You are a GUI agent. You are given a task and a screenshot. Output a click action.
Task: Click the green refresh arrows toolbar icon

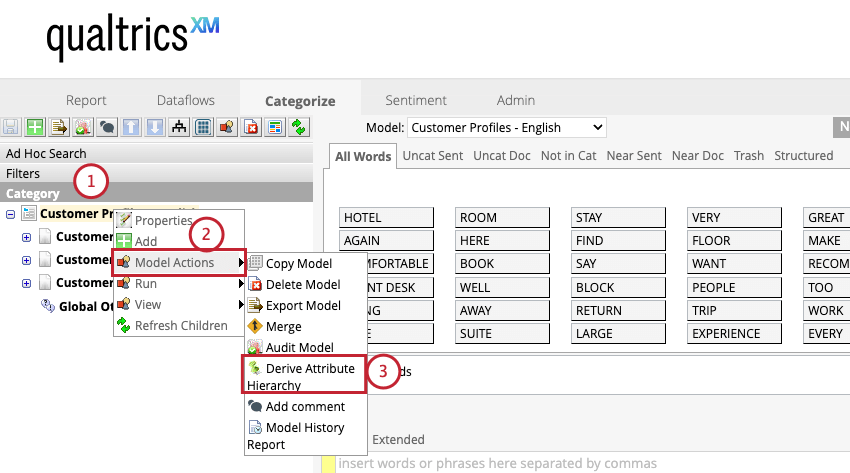tap(299, 127)
